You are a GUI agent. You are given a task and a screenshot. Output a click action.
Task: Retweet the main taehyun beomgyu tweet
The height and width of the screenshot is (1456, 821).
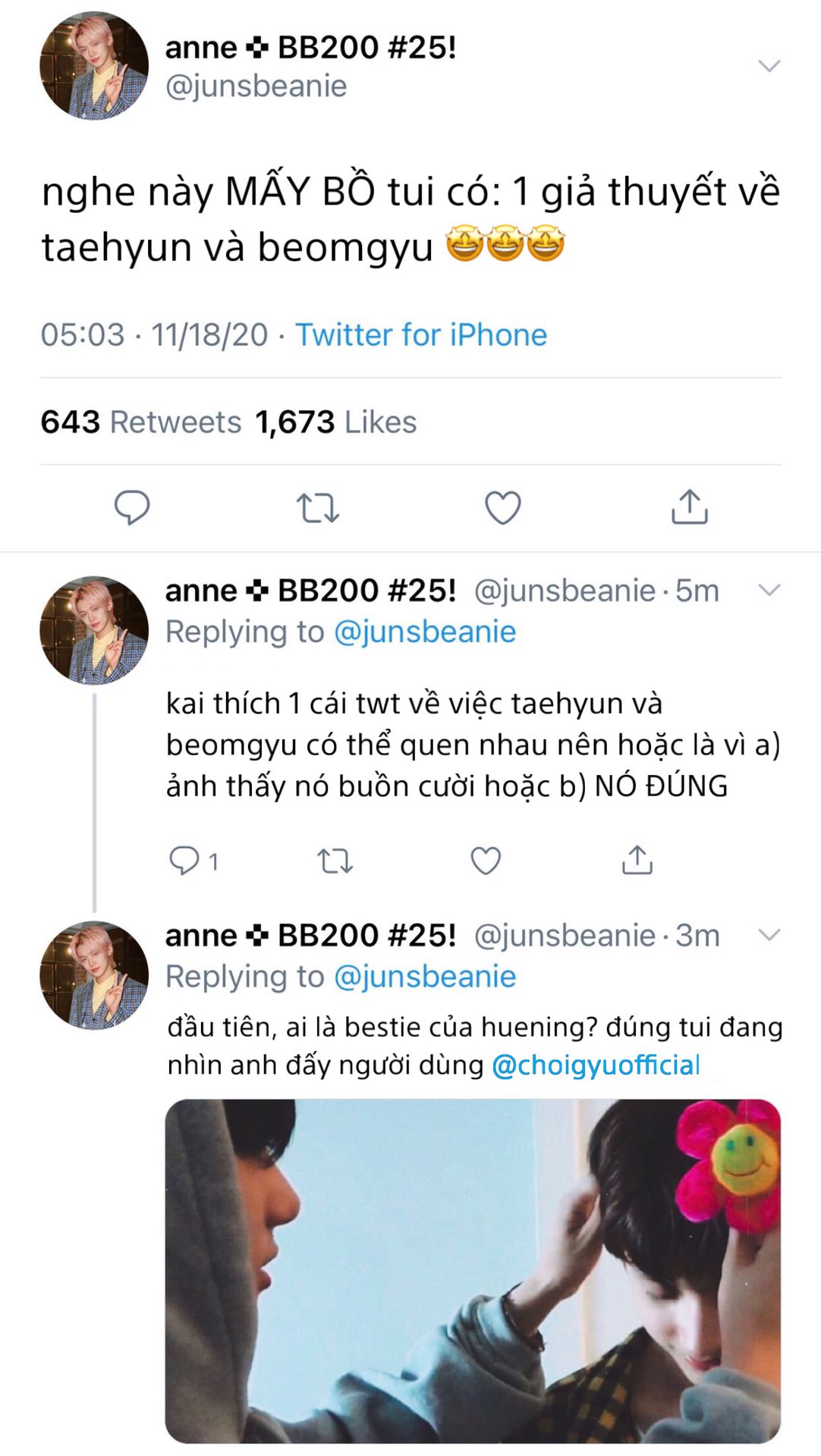click(x=317, y=508)
